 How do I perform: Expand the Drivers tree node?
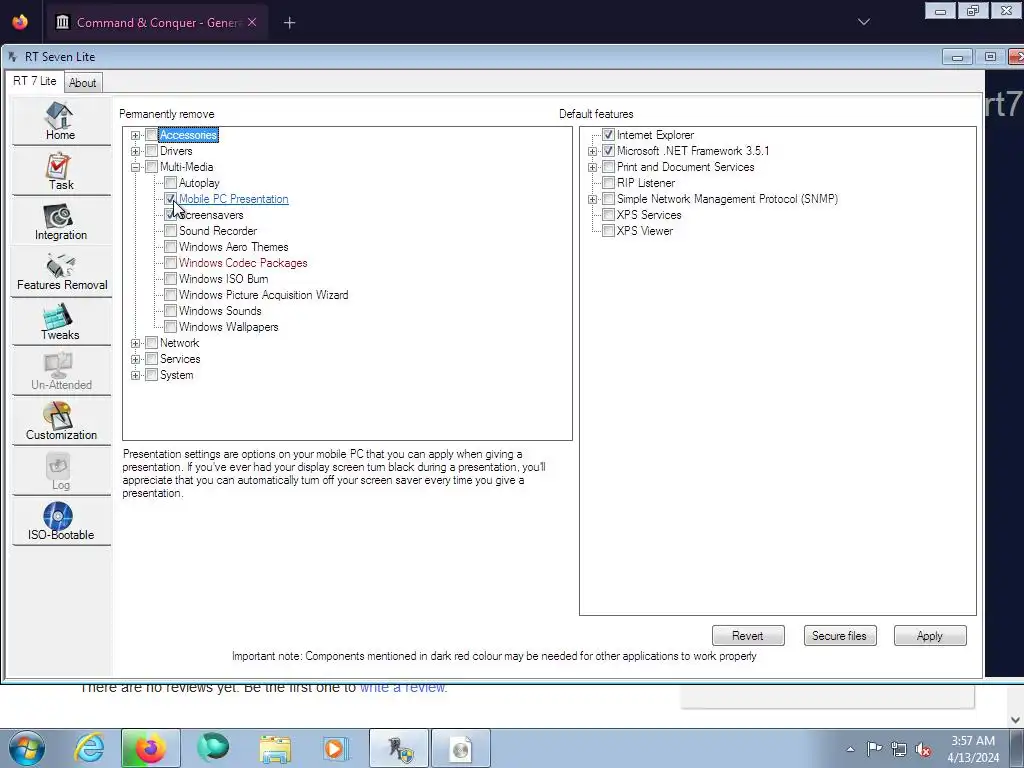click(135, 151)
